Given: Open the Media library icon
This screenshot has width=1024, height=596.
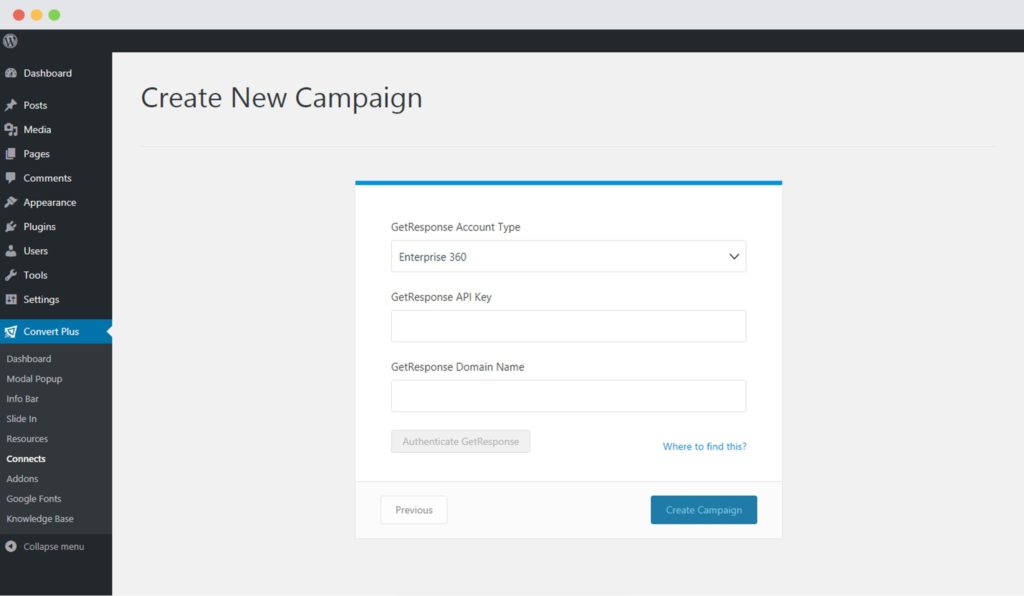Looking at the screenshot, I should pos(13,129).
